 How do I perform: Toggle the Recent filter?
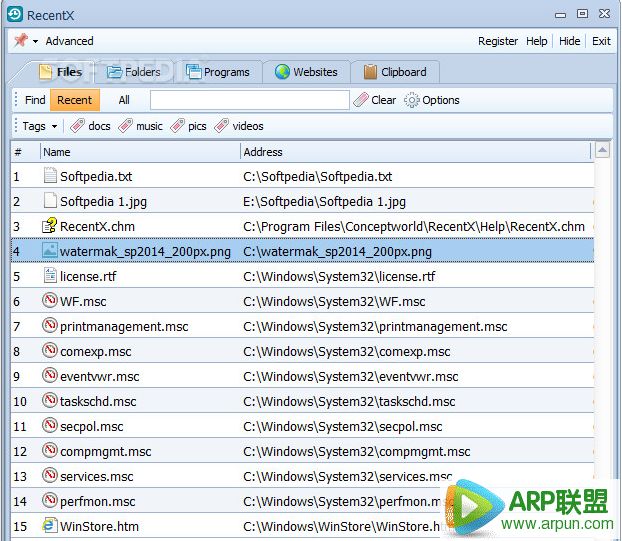coord(75,100)
